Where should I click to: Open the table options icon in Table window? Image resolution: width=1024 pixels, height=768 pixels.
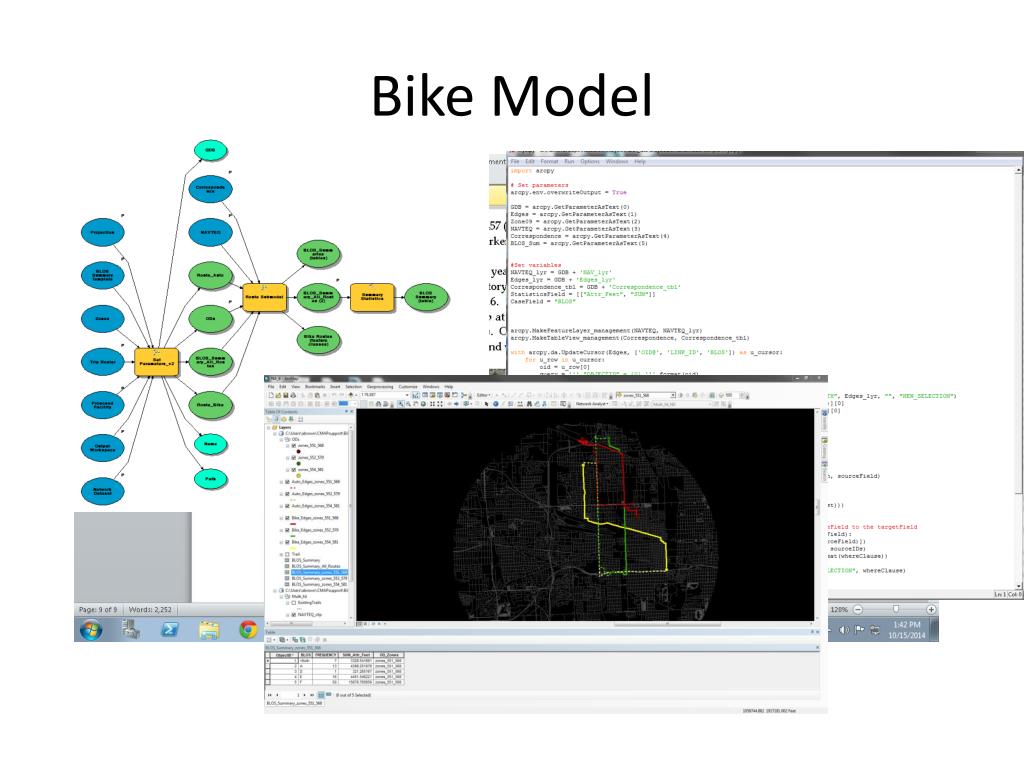pos(270,639)
